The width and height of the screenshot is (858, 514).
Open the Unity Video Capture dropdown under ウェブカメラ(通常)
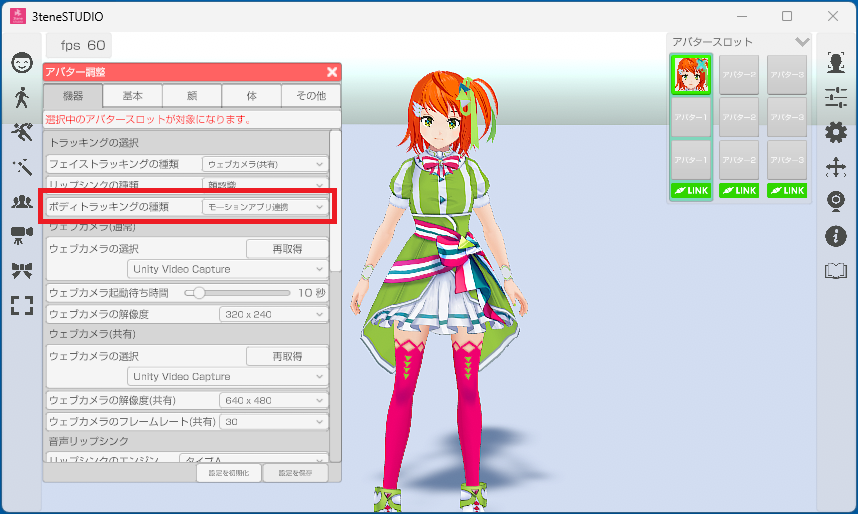228,269
